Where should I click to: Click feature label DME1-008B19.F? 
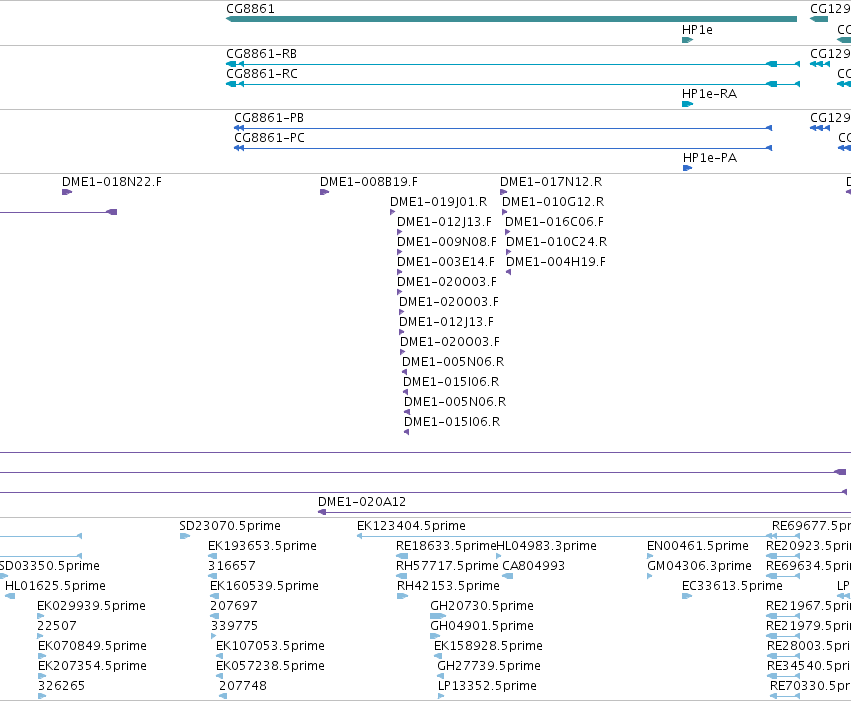(x=369, y=182)
